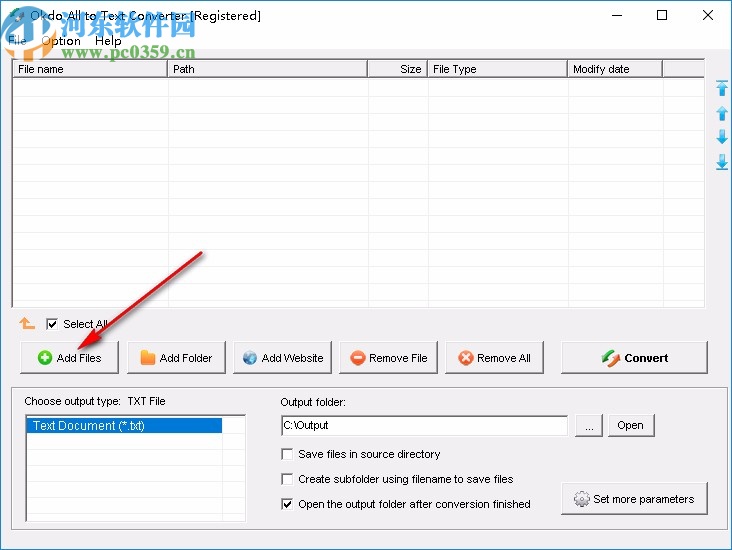This screenshot has width=732, height=550.
Task: Click the Remove All button
Action: coord(494,358)
